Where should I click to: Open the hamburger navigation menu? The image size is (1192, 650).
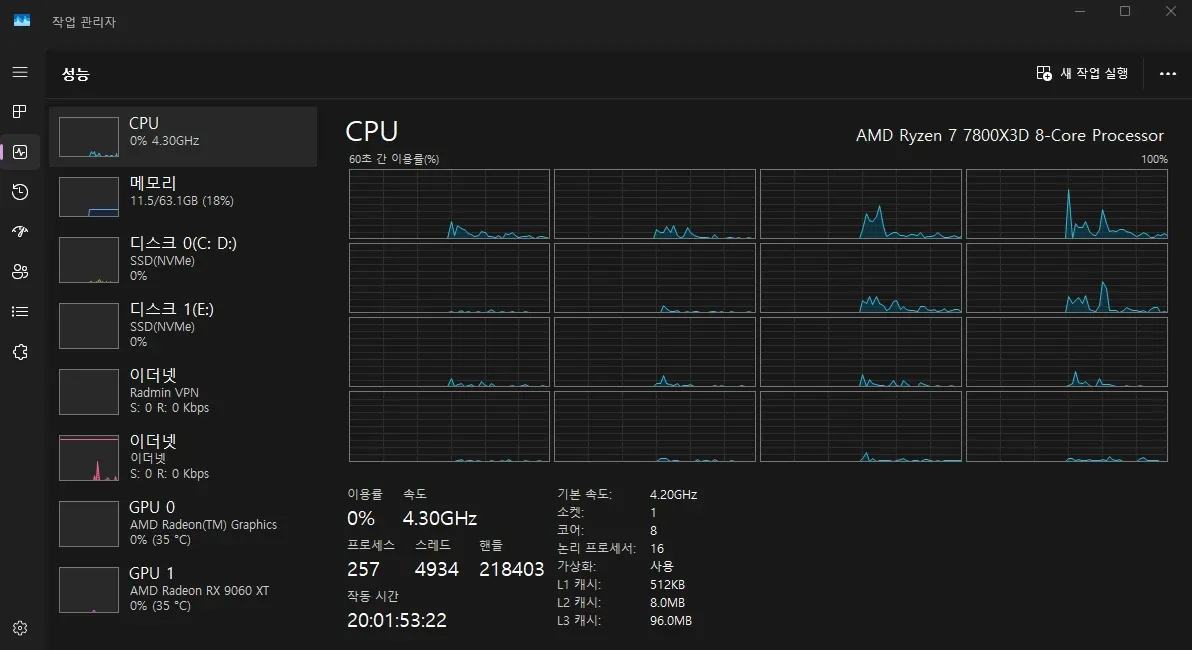click(20, 72)
